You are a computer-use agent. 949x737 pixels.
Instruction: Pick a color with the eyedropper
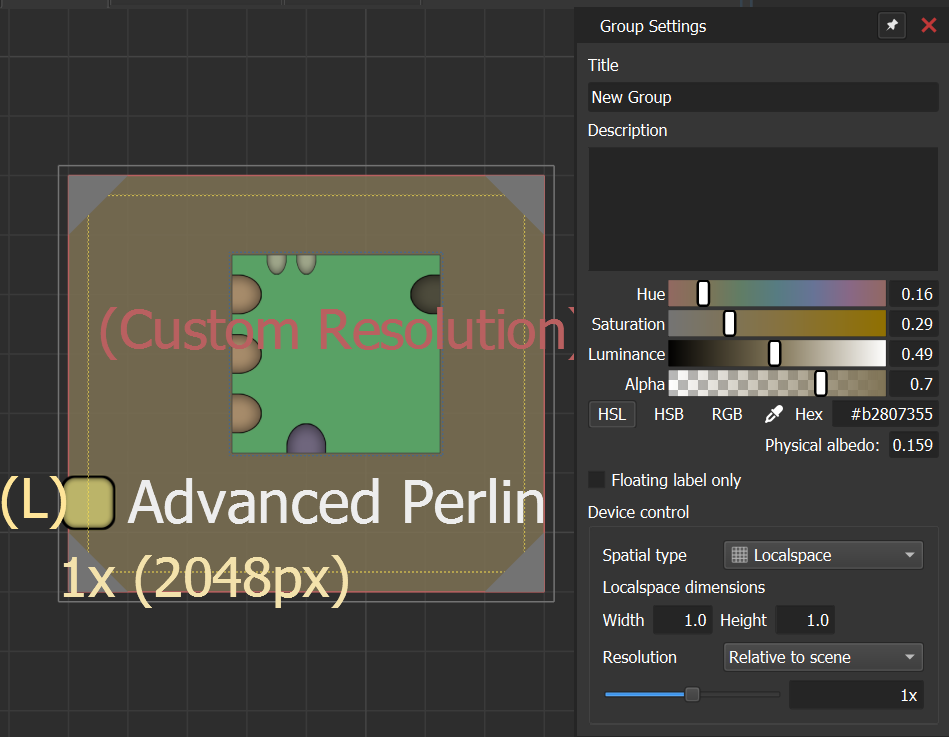click(773, 414)
